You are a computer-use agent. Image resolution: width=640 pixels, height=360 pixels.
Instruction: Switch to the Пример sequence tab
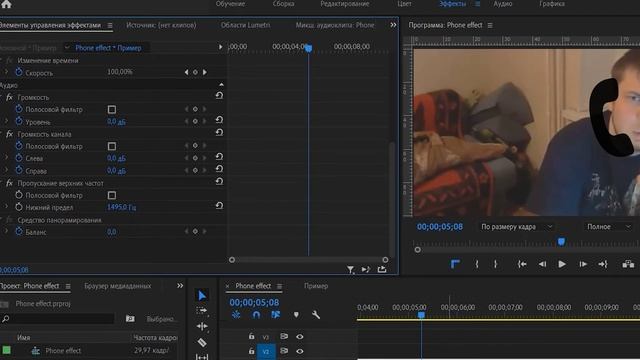click(x=316, y=286)
